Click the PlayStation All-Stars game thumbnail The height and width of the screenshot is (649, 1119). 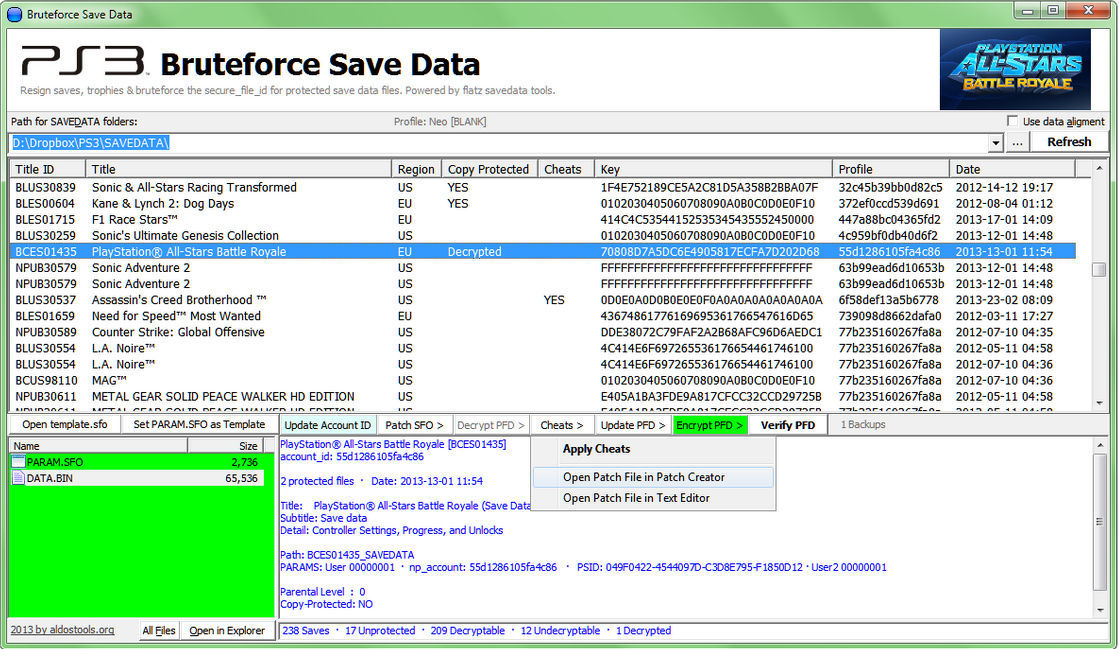[x=1014, y=69]
